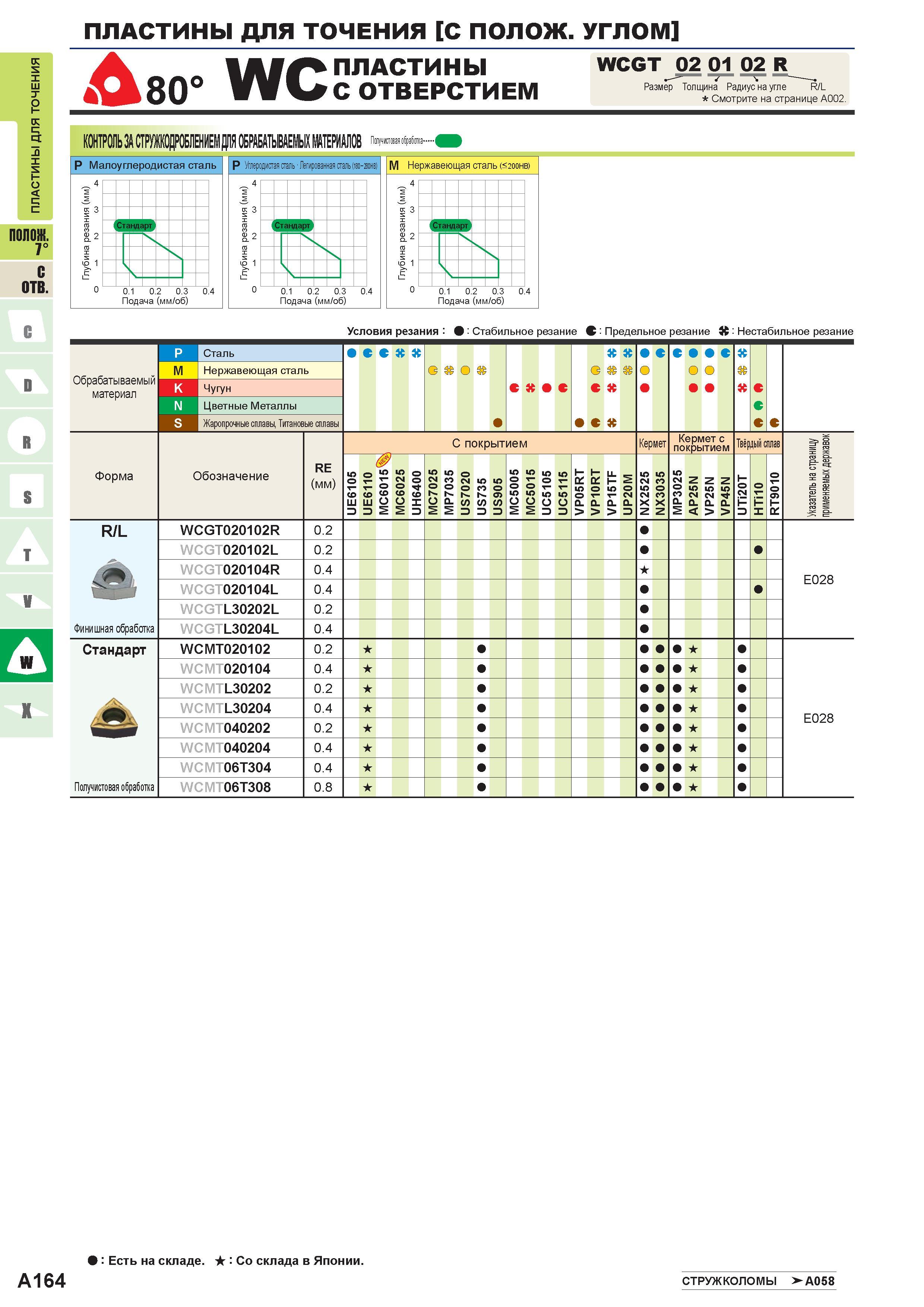
Task: Select the ПОЛОЖ. 7° side tab
Action: [x=26, y=241]
